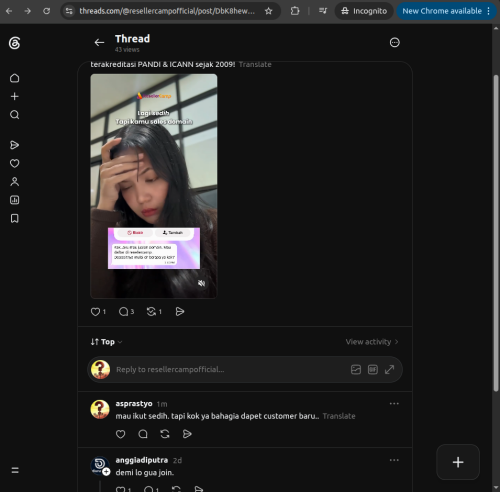Open media controls icon in toolbar

(323, 11)
